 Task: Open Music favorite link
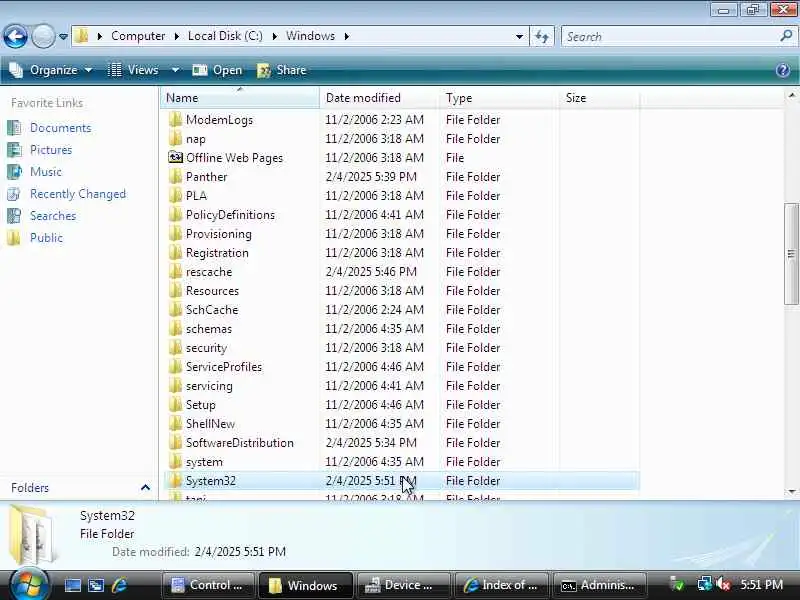pos(45,171)
